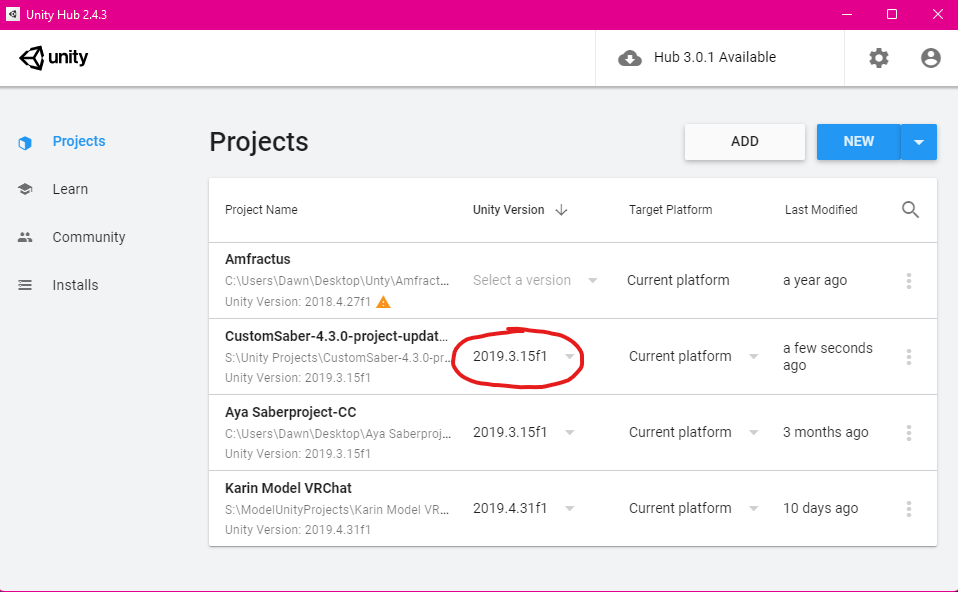Open the Installs section

pos(74,285)
